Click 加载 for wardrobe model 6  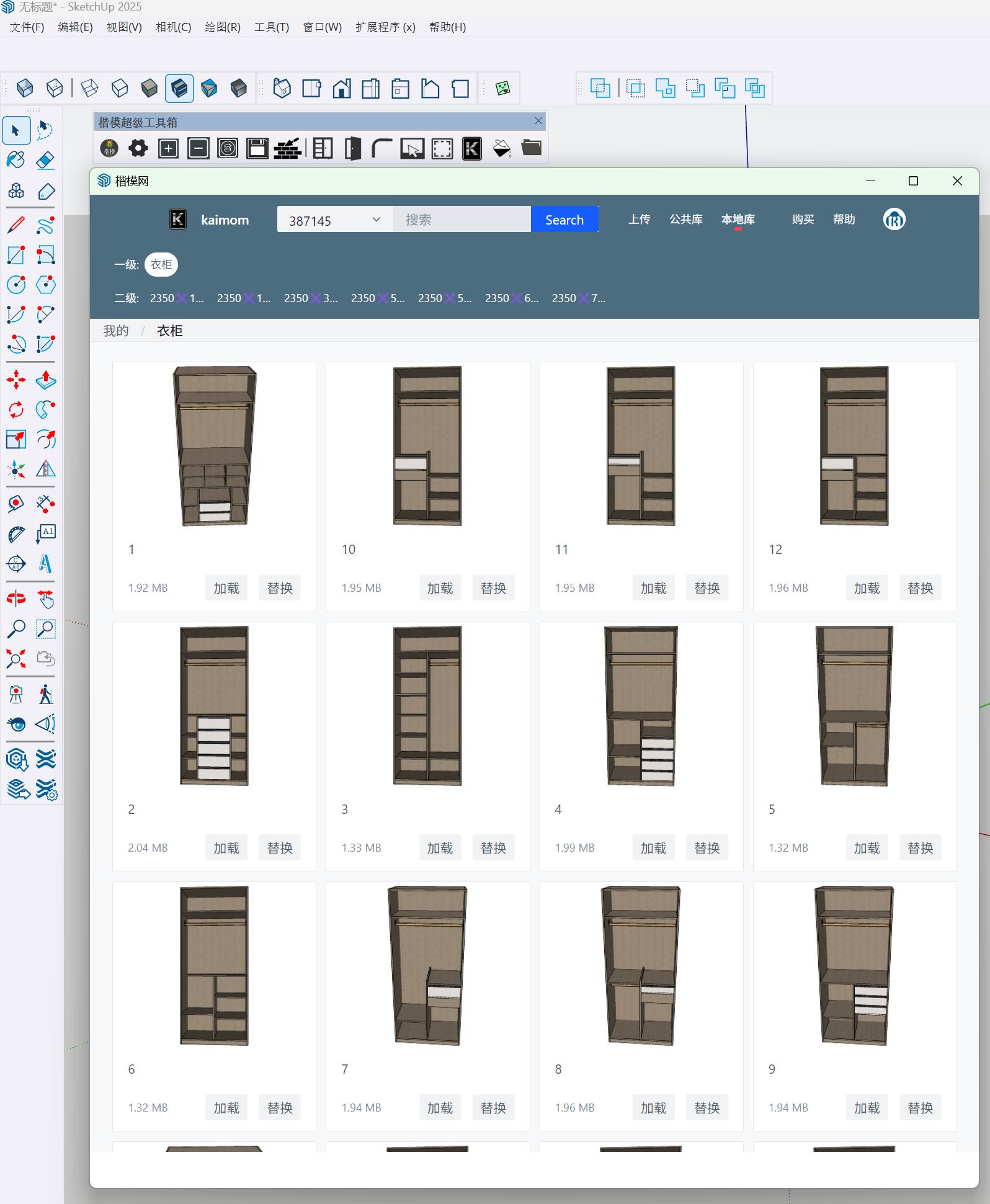click(x=226, y=1108)
